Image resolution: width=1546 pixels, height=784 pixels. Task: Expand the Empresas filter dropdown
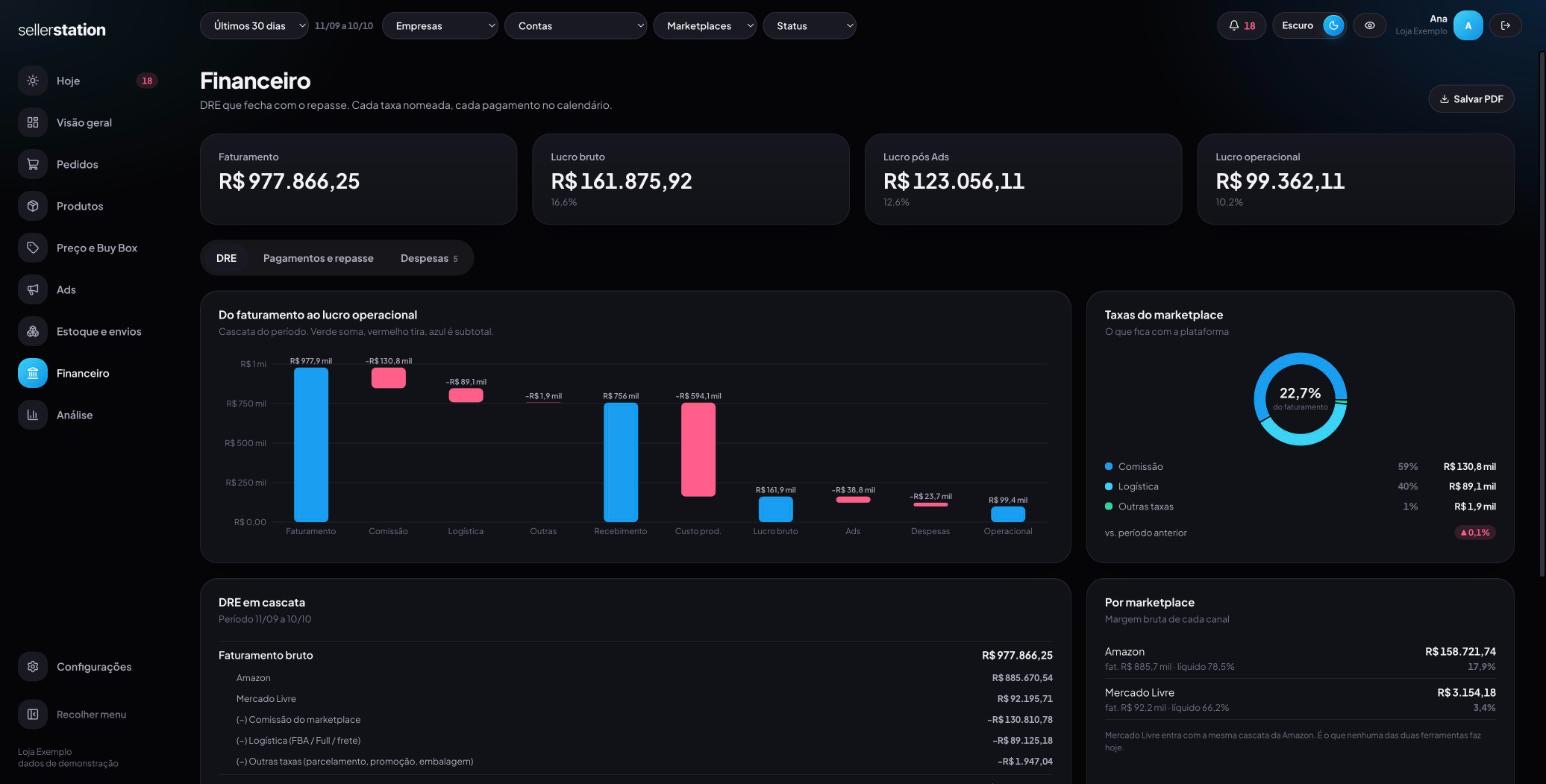(x=440, y=26)
